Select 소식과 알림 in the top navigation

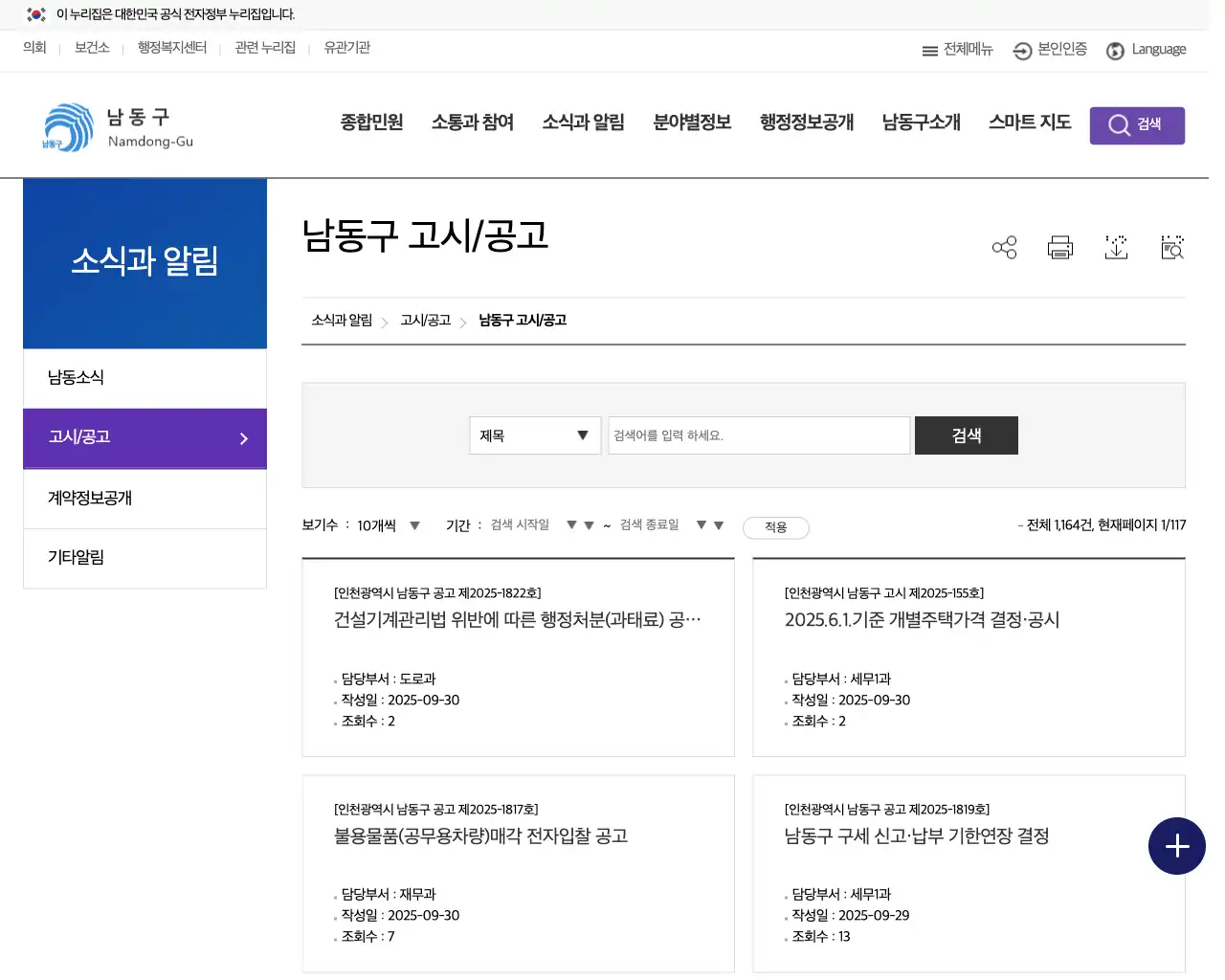coord(583,122)
